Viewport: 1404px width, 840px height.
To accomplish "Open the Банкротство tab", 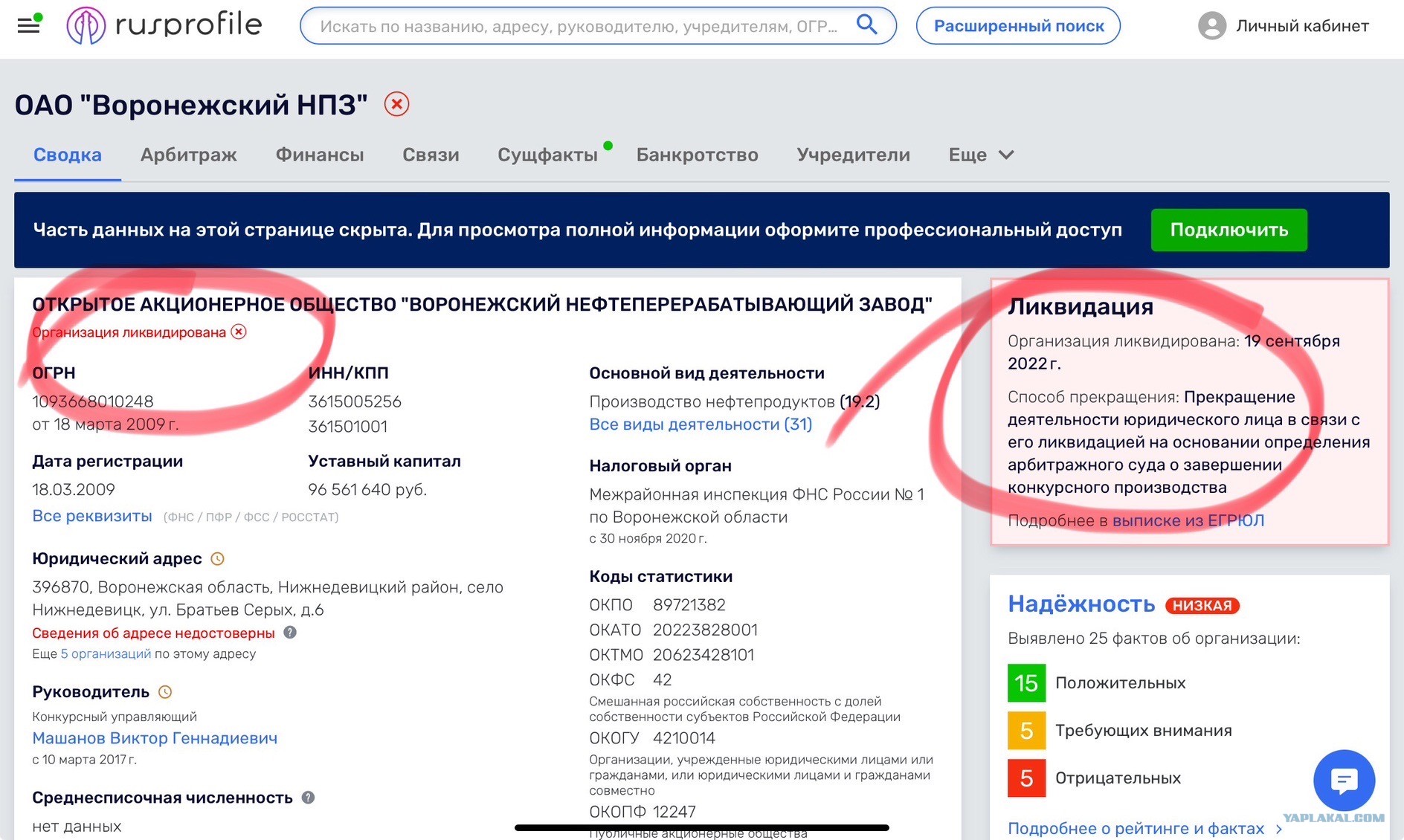I will tap(698, 155).
